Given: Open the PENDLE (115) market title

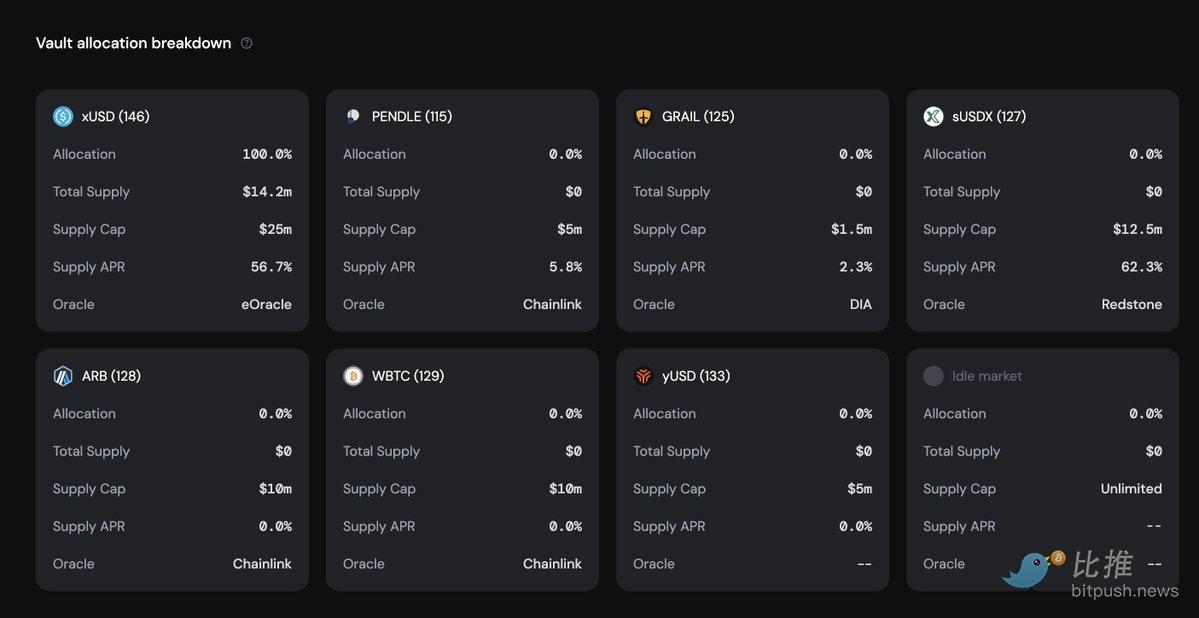Looking at the screenshot, I should [x=411, y=116].
